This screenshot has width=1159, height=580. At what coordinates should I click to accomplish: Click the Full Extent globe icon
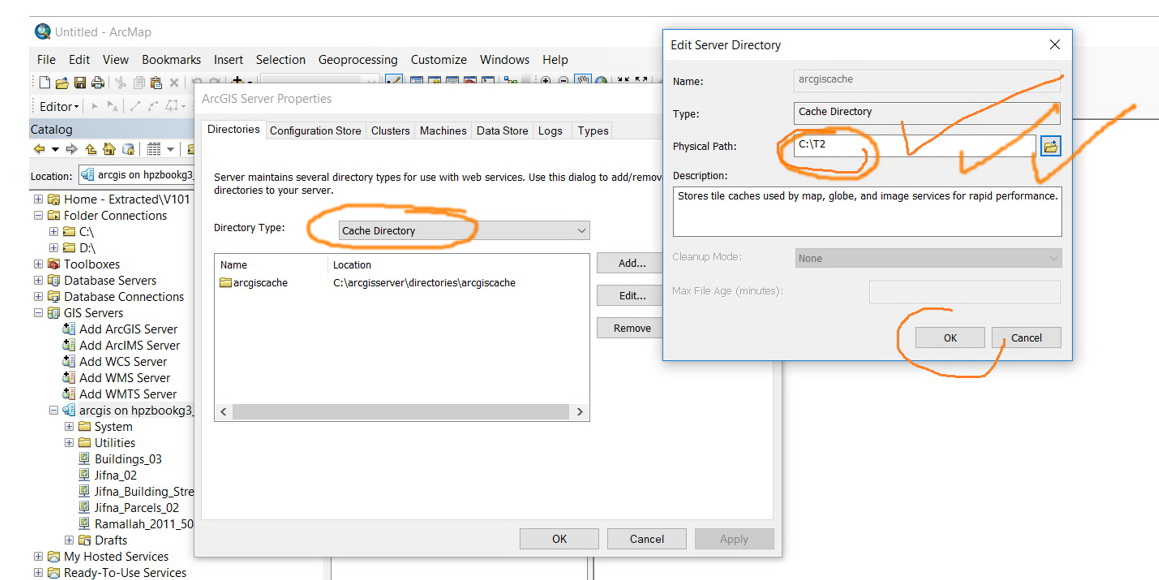[601, 81]
